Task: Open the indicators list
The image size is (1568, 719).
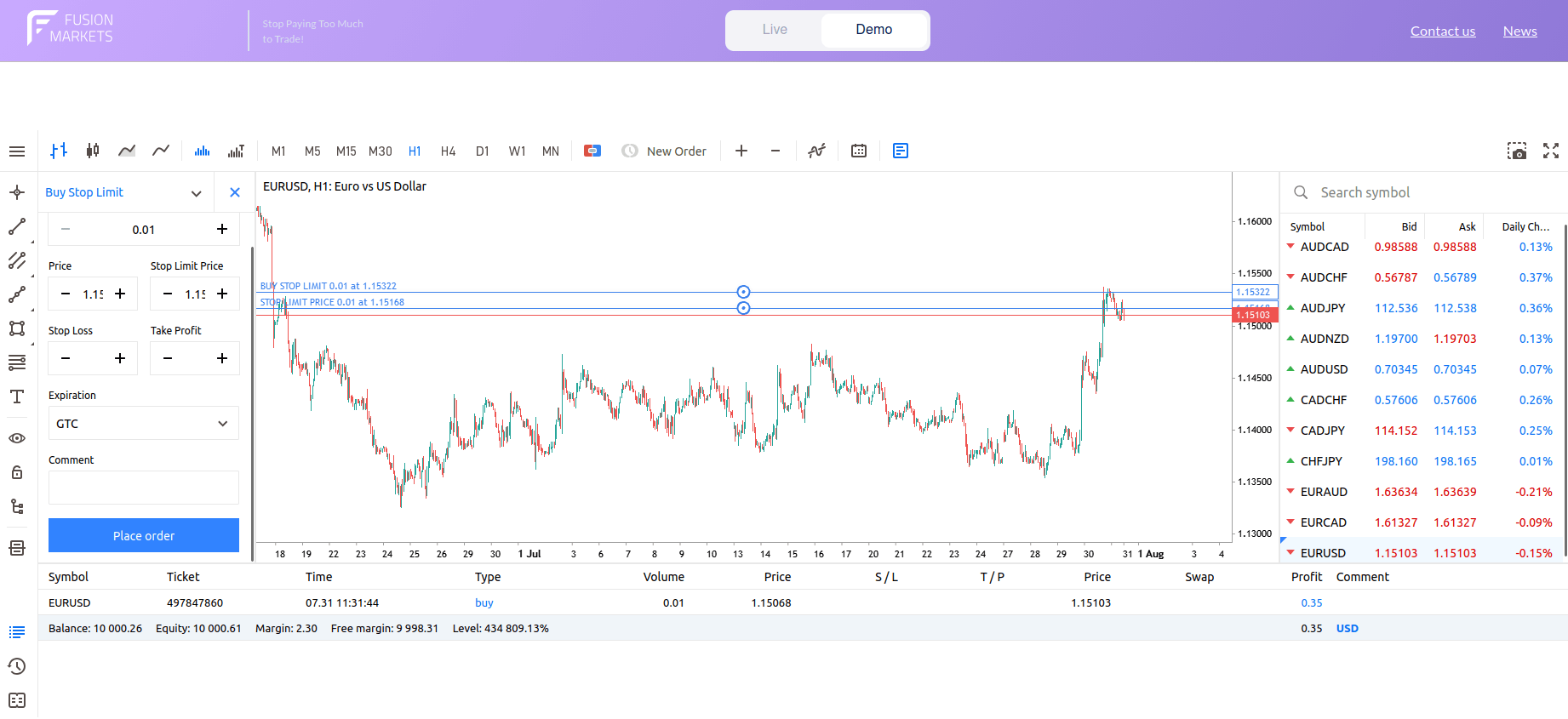Action: 817,151
